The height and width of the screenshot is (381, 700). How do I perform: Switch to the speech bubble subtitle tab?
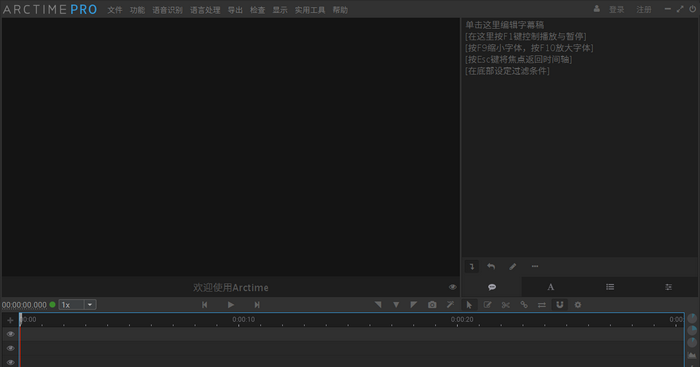click(x=492, y=287)
